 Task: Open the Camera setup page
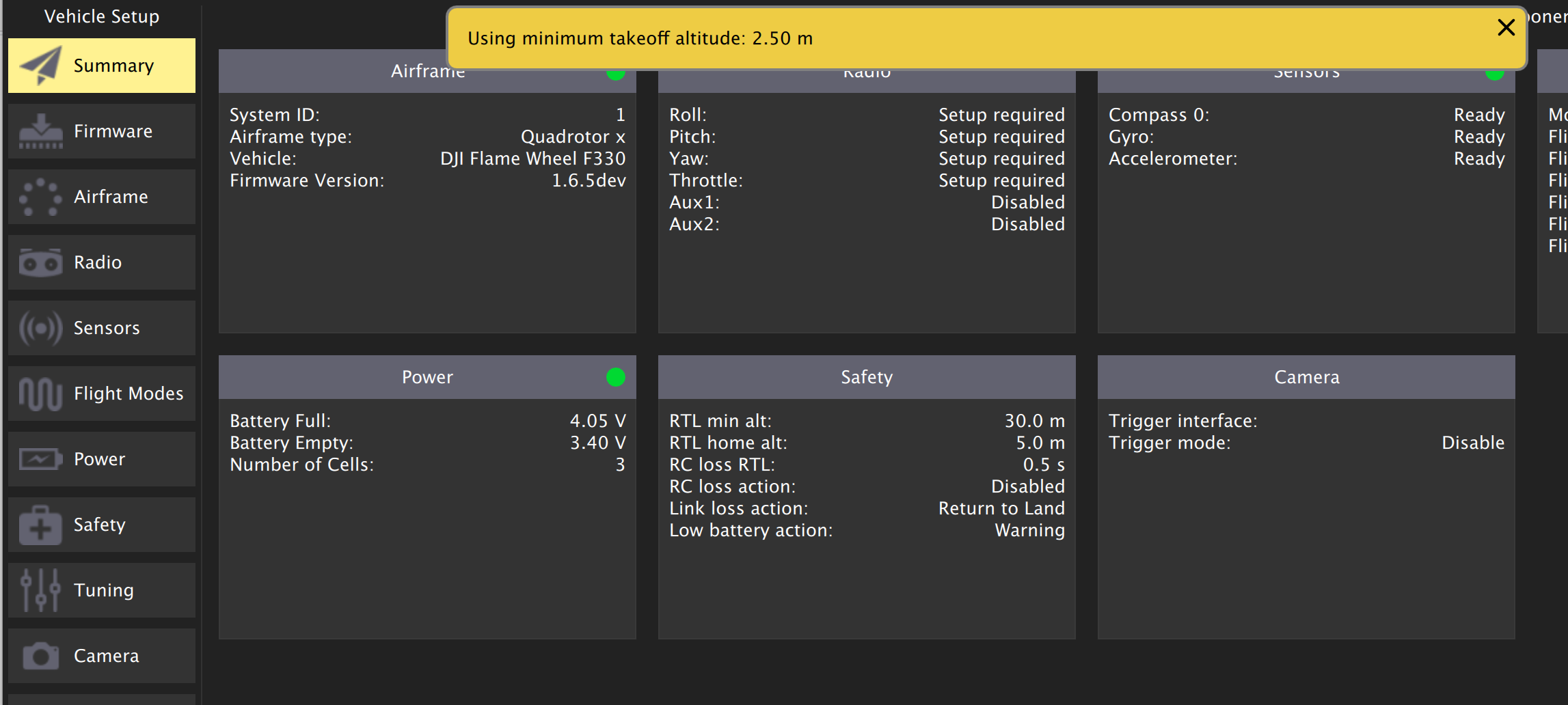(x=102, y=656)
